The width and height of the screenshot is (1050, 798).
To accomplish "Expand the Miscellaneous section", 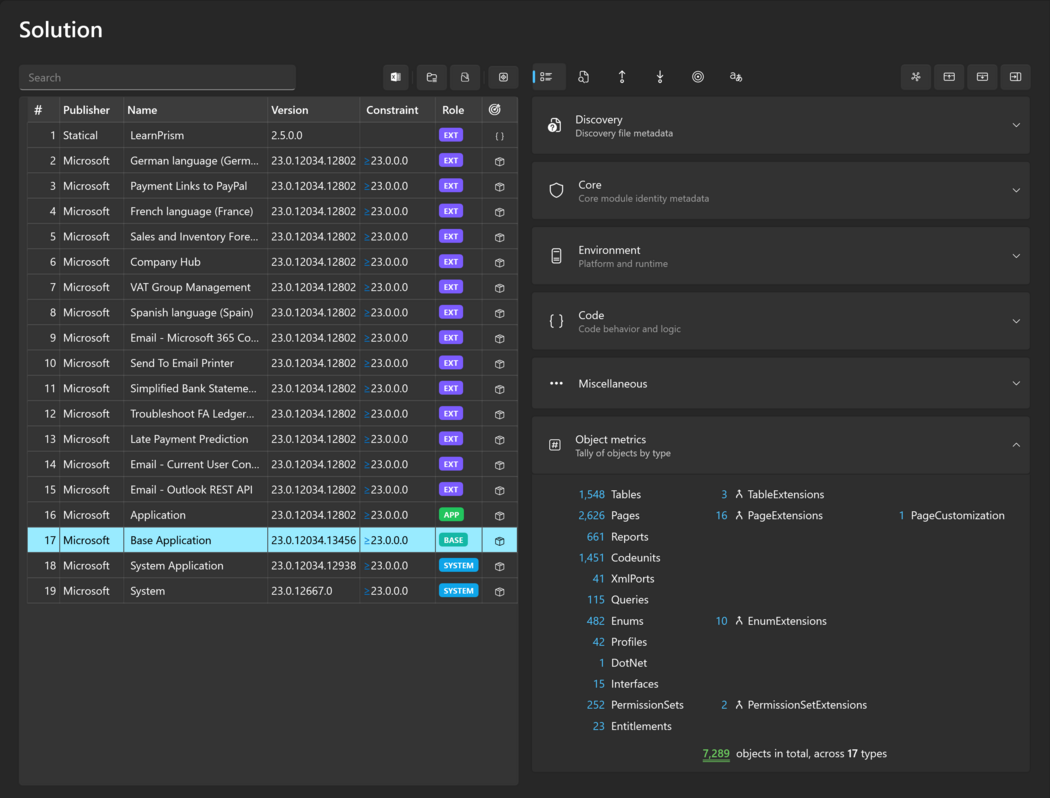I will pos(781,384).
